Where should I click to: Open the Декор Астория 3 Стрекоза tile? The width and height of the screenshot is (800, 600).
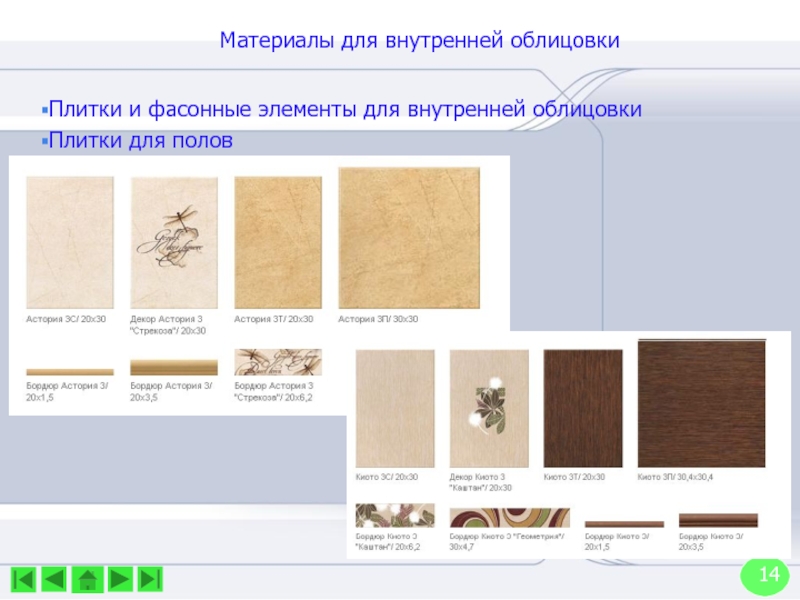(x=173, y=242)
